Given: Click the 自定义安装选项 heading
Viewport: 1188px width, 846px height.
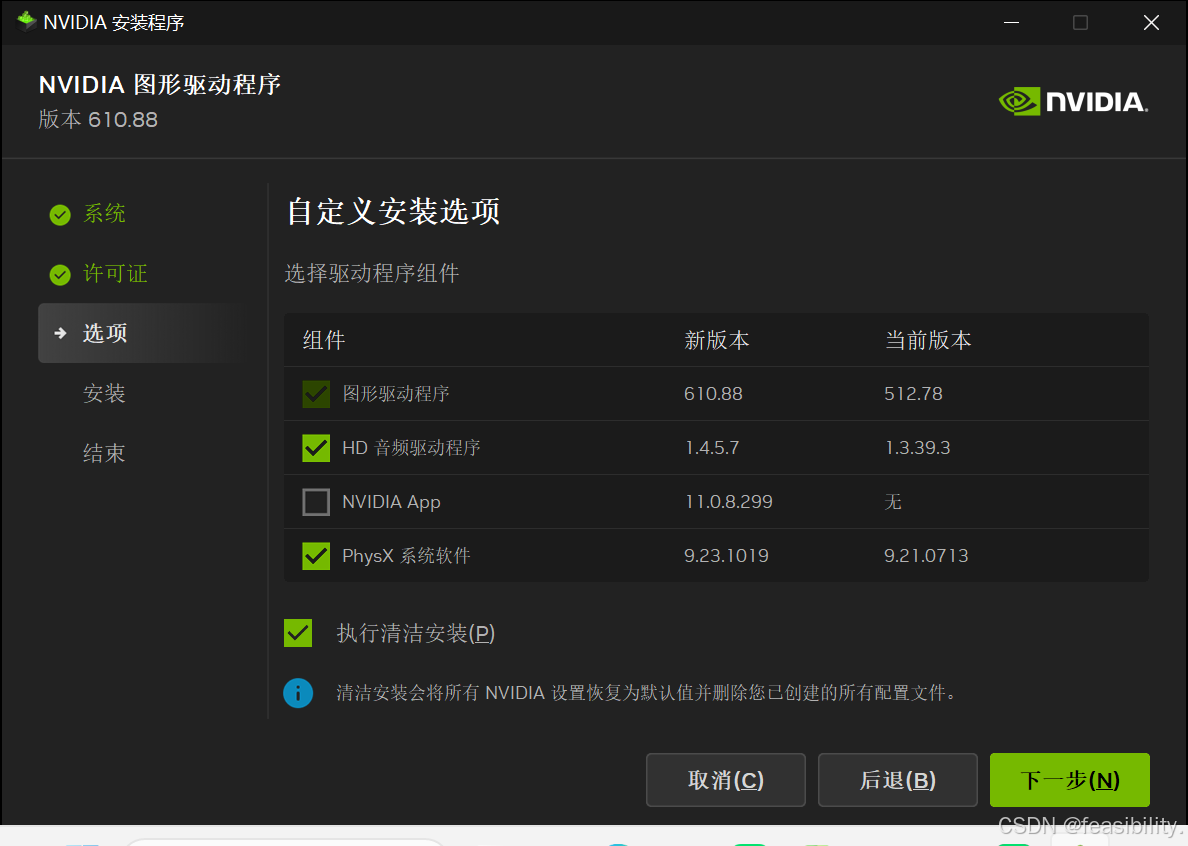Looking at the screenshot, I should point(394,211).
